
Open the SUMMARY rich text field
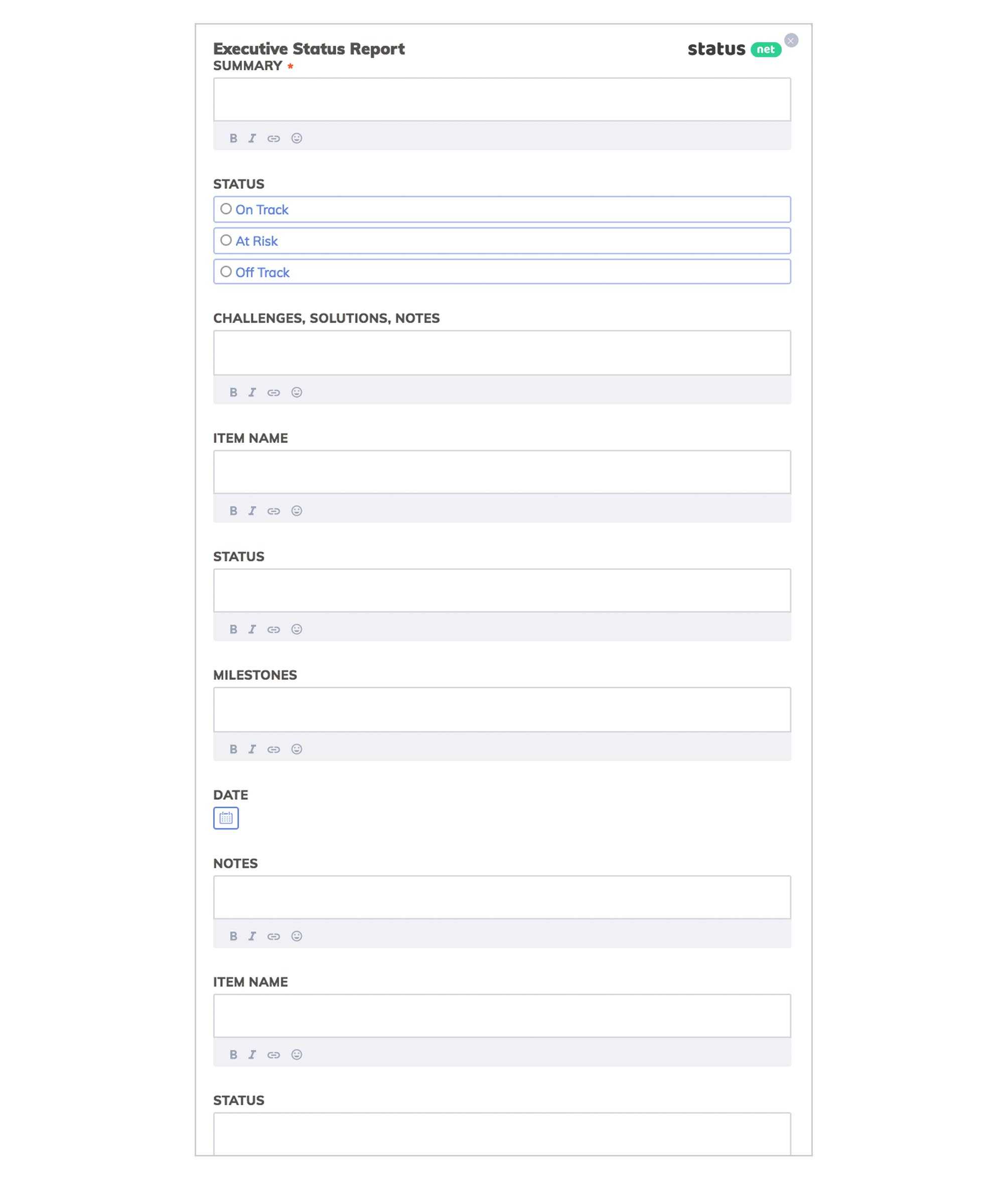click(501, 99)
